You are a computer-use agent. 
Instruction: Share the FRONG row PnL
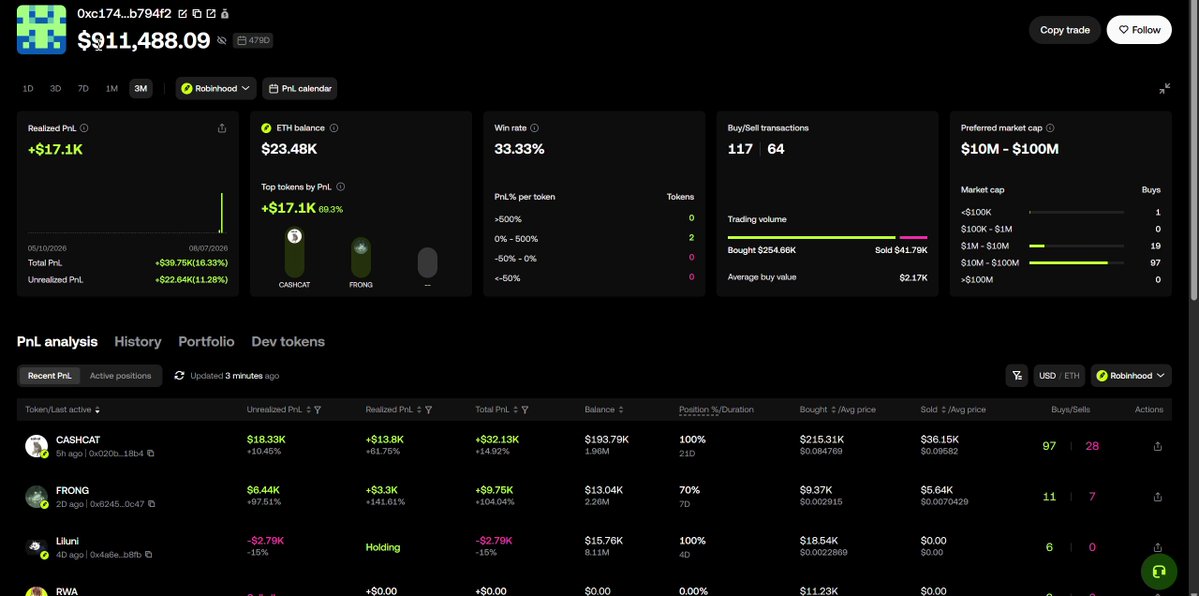(1158, 497)
